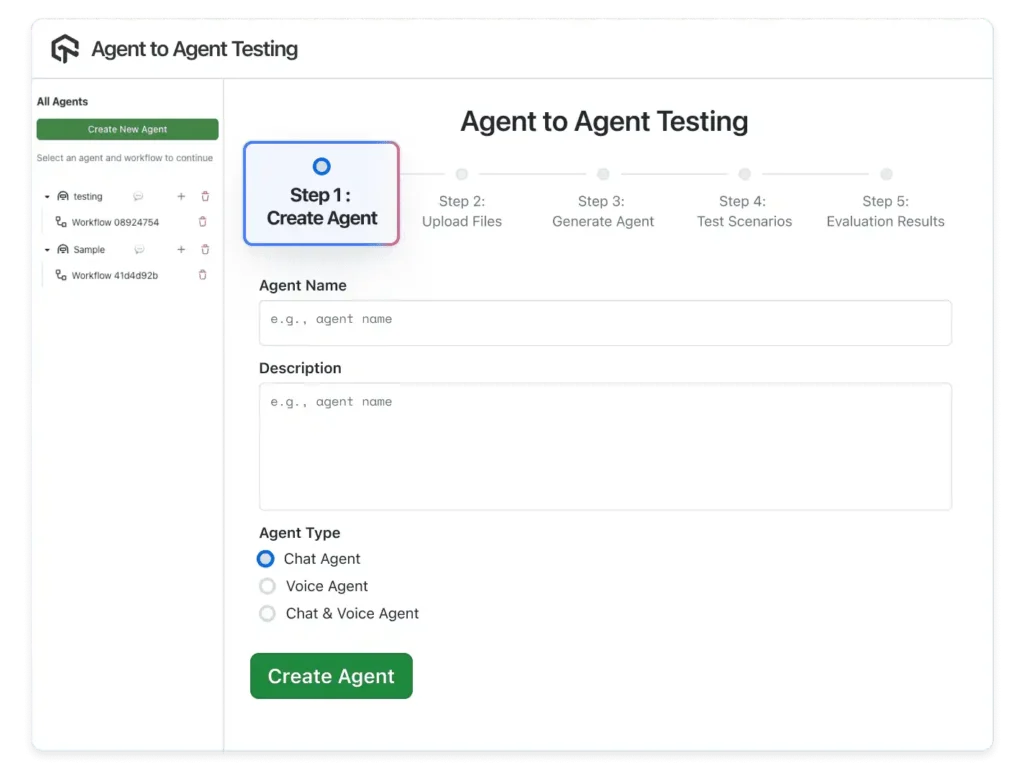Jump to Step 4: Test Scenarios
The height and width of the screenshot is (768, 1024).
[744, 210]
